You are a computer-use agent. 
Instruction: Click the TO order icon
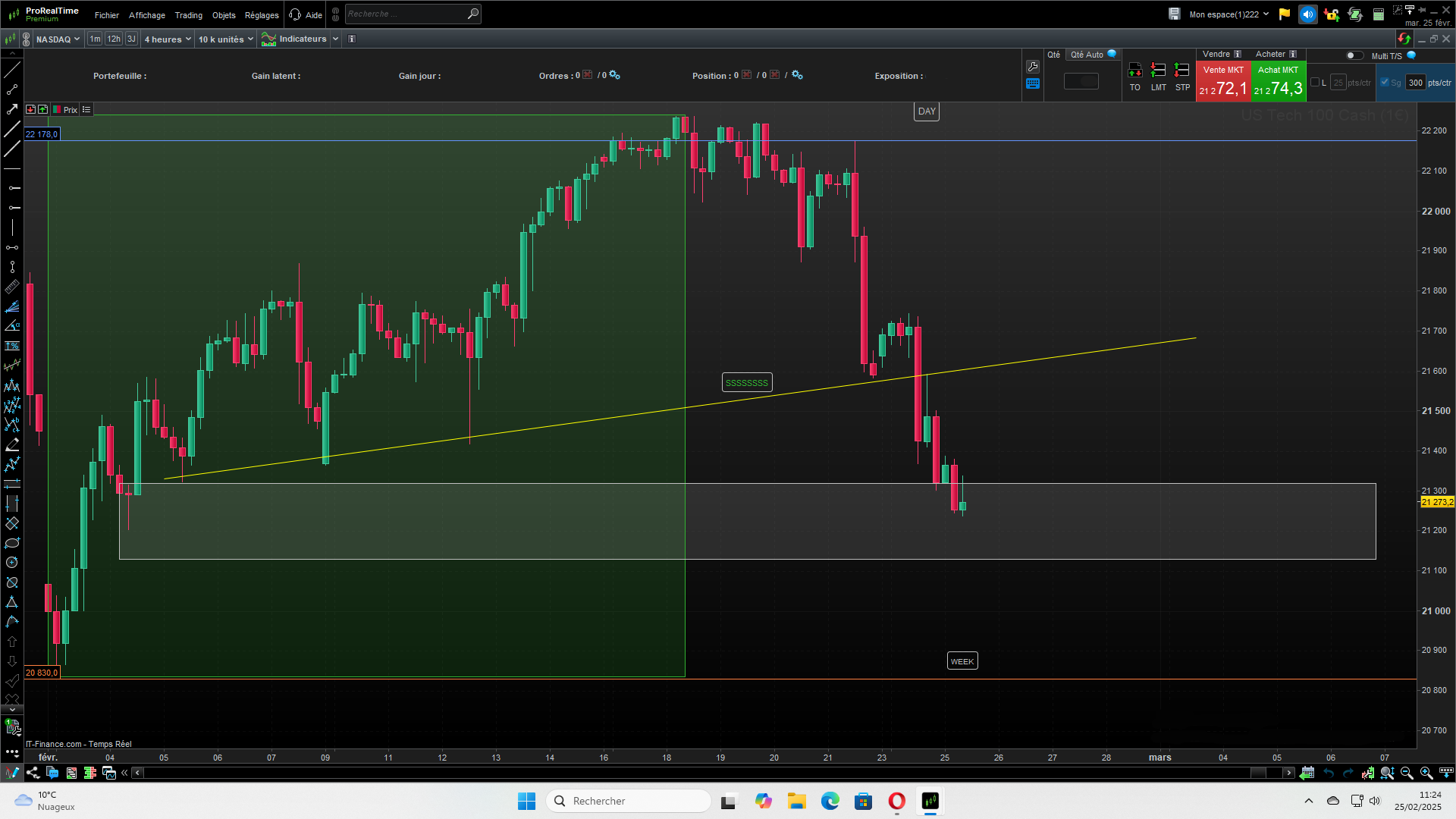[1134, 71]
